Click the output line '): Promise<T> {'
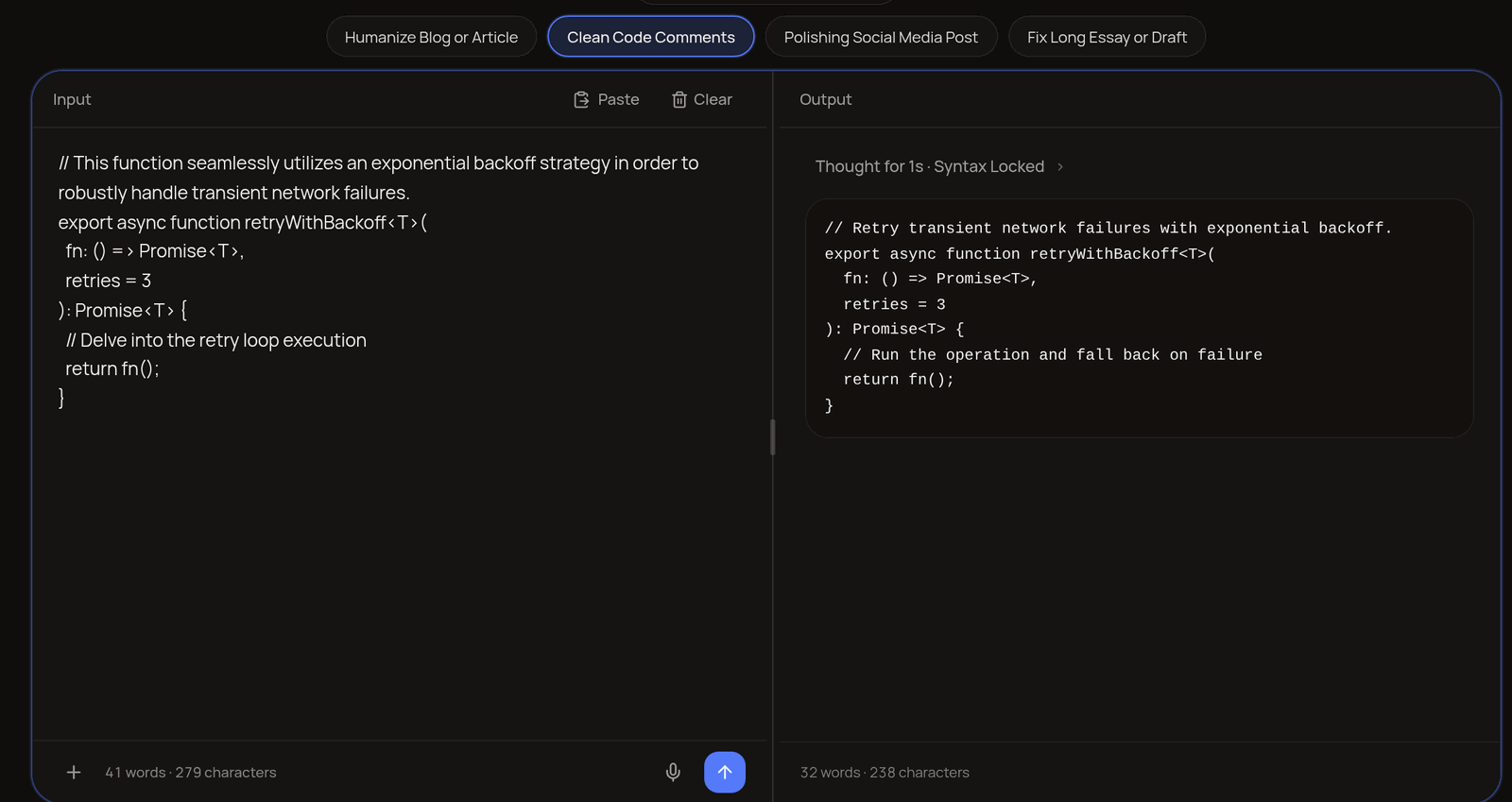Image resolution: width=1512 pixels, height=802 pixels. coord(894,329)
